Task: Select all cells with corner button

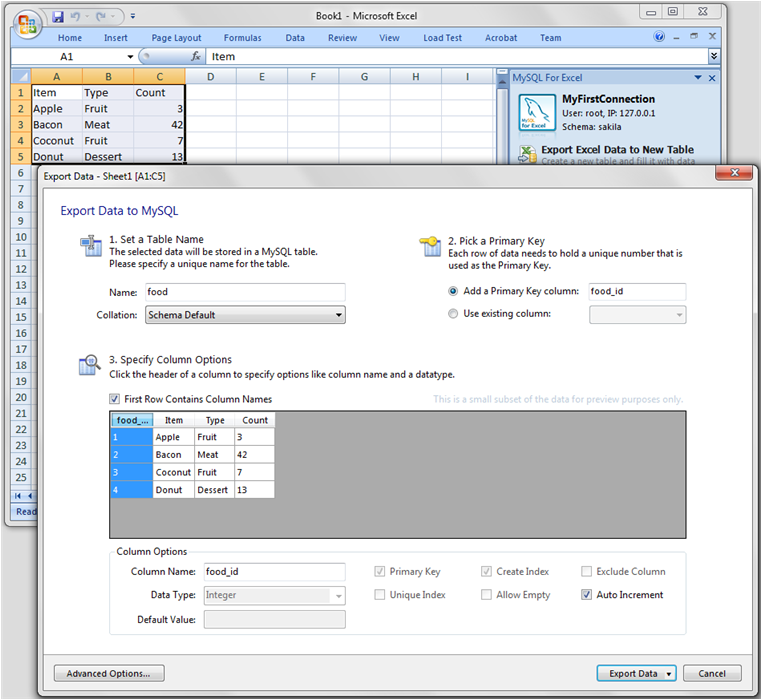Action: tap(21, 76)
